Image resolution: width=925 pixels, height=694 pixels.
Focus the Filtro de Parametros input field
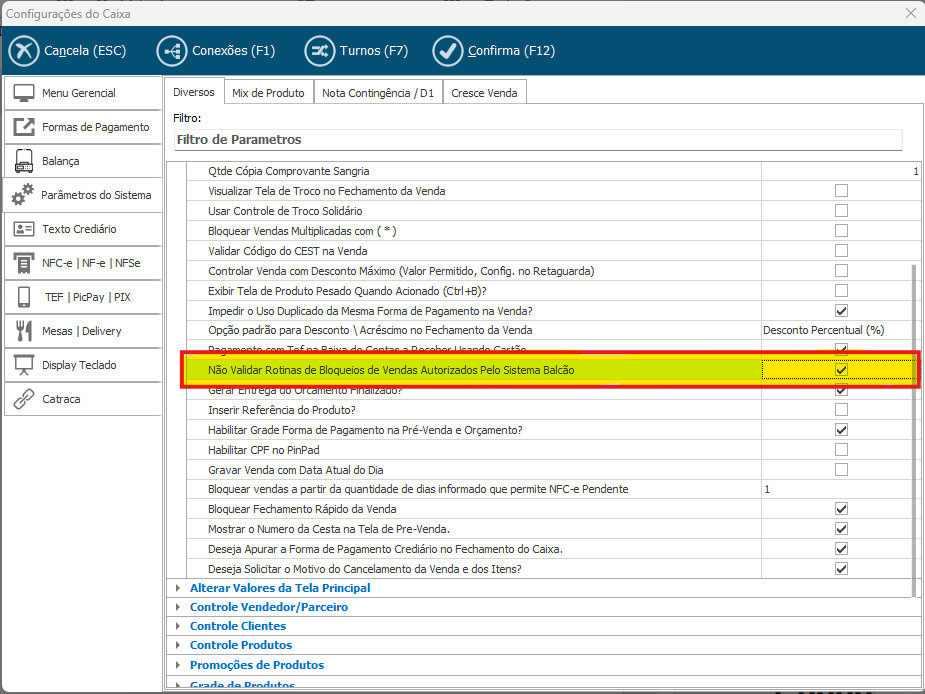click(x=537, y=140)
